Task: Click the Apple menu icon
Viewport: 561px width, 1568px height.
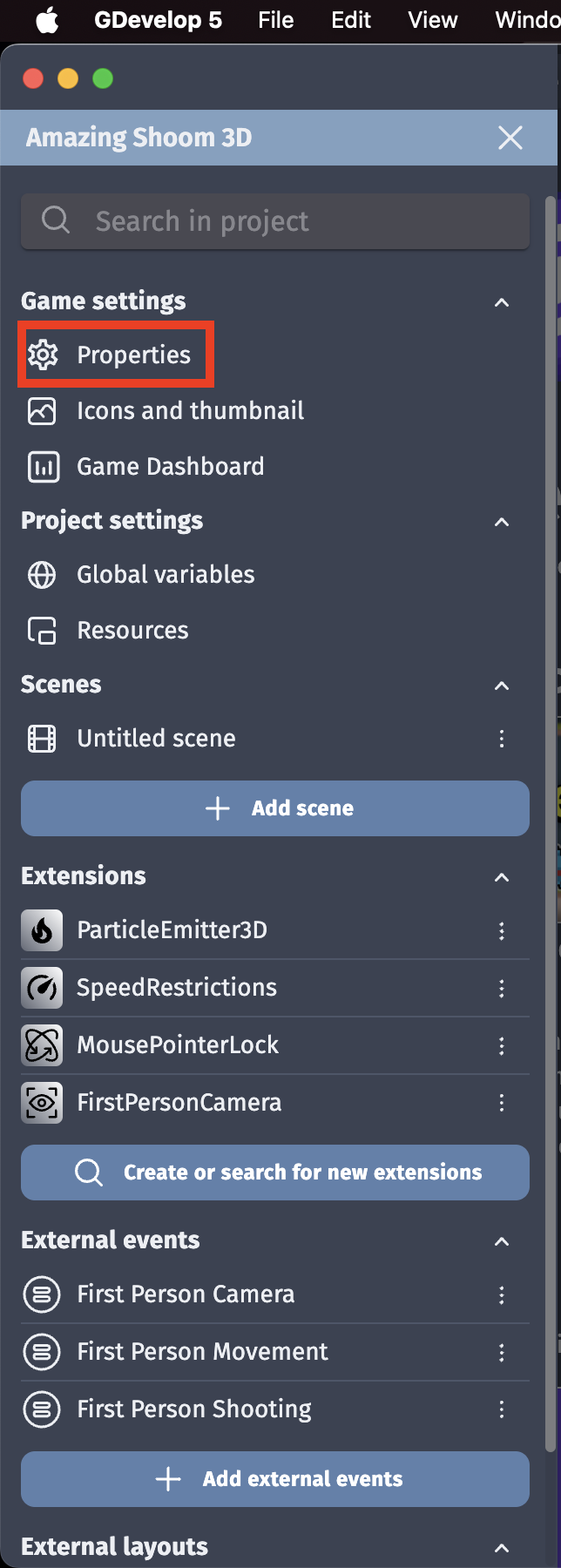Action: tap(47, 20)
